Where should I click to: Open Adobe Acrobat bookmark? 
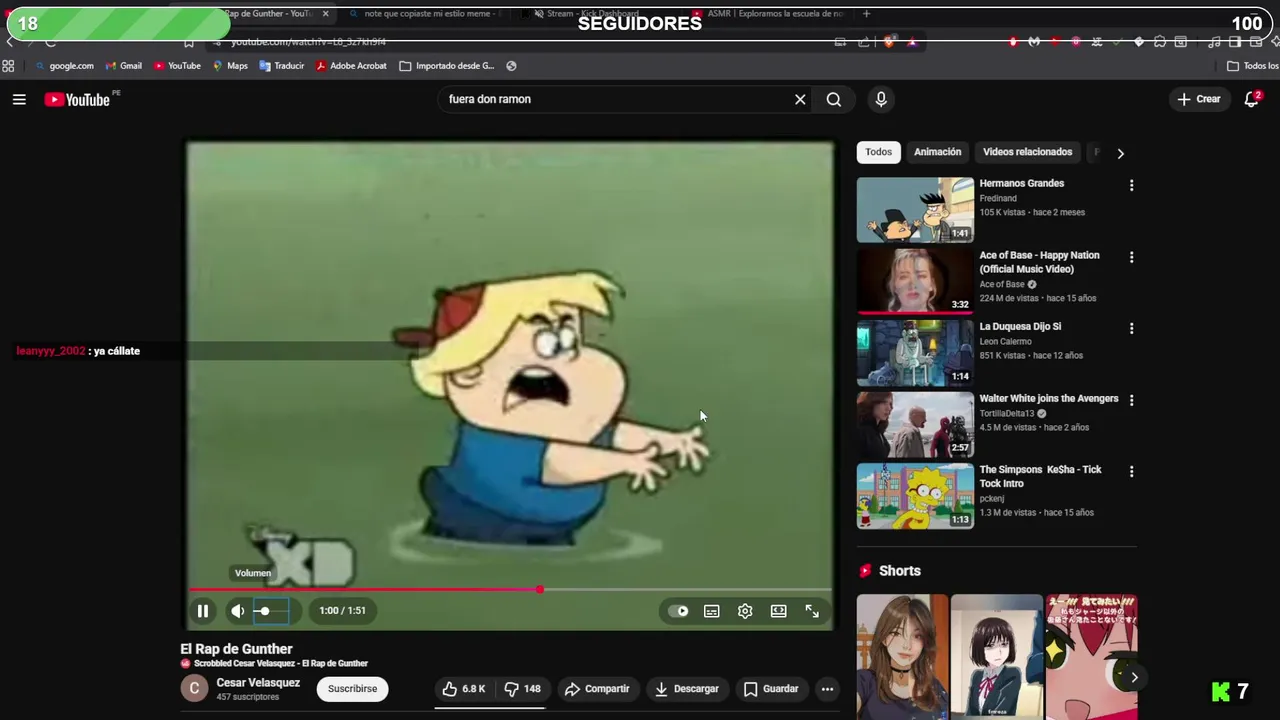(351, 66)
